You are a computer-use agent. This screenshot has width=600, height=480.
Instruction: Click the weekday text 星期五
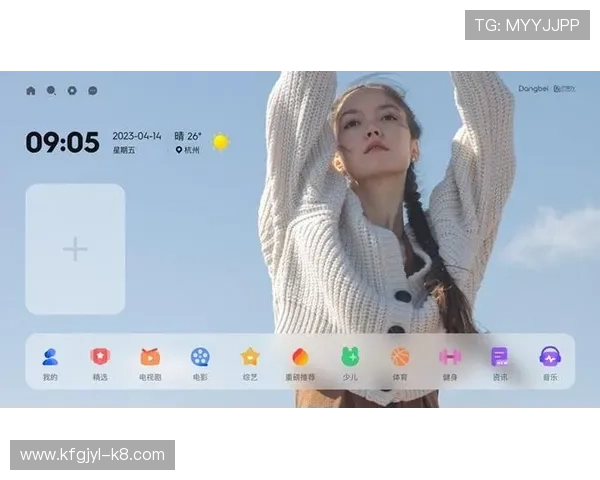click(124, 150)
